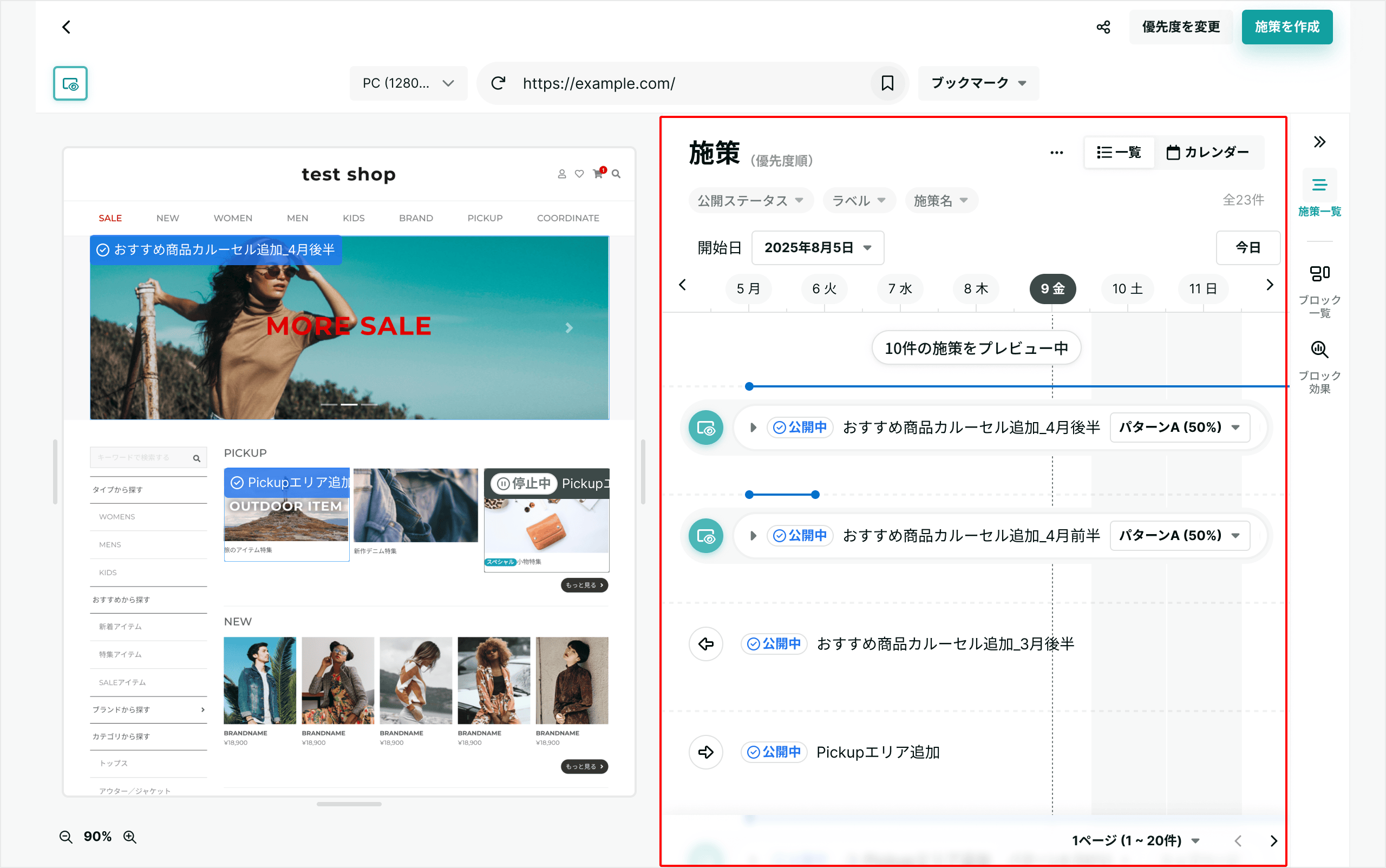Expand the おすすめ商品カルーセル追加_4月前半 row
Viewport: 1386px width, 868px height.
(x=753, y=536)
